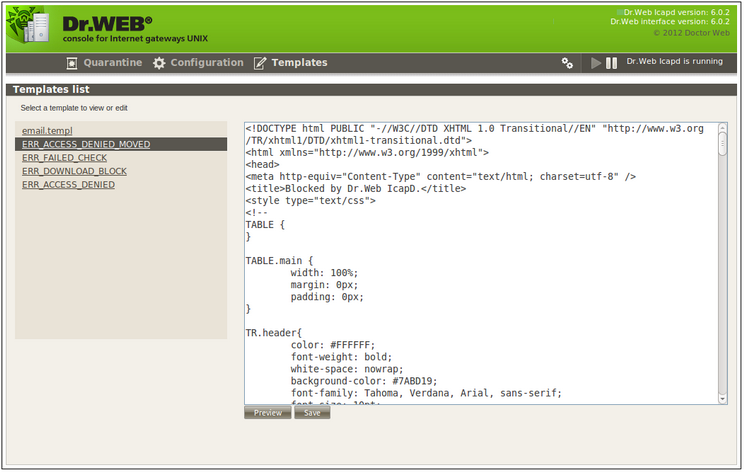Click the Preview button

pyautogui.click(x=267, y=413)
